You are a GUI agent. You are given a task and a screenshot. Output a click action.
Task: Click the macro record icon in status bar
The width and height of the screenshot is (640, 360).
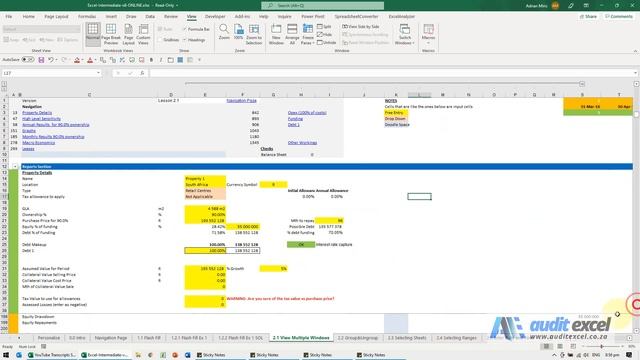43,347
